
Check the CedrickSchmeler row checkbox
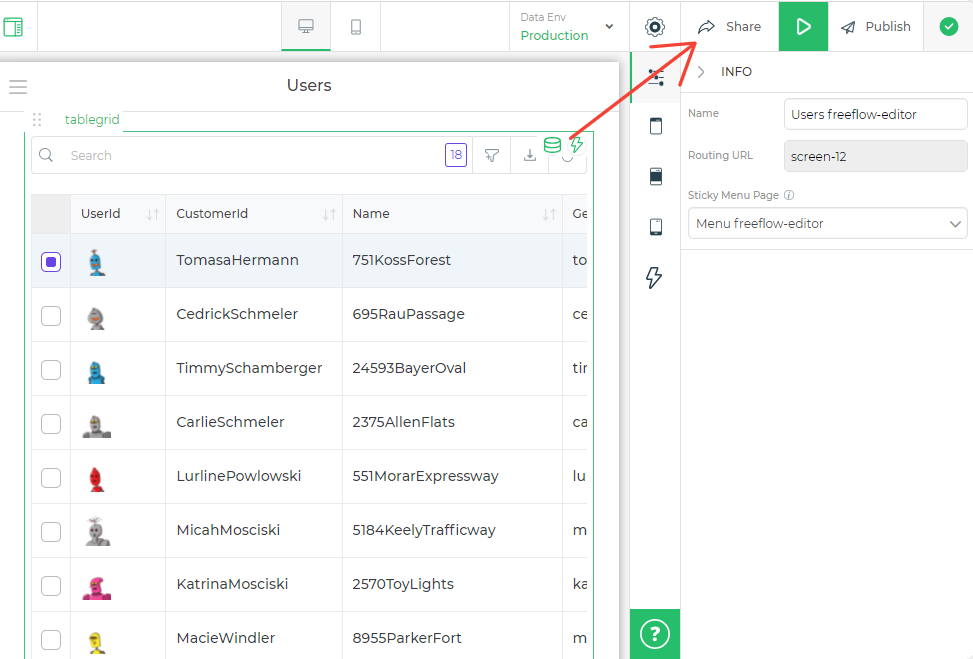[x=51, y=316]
